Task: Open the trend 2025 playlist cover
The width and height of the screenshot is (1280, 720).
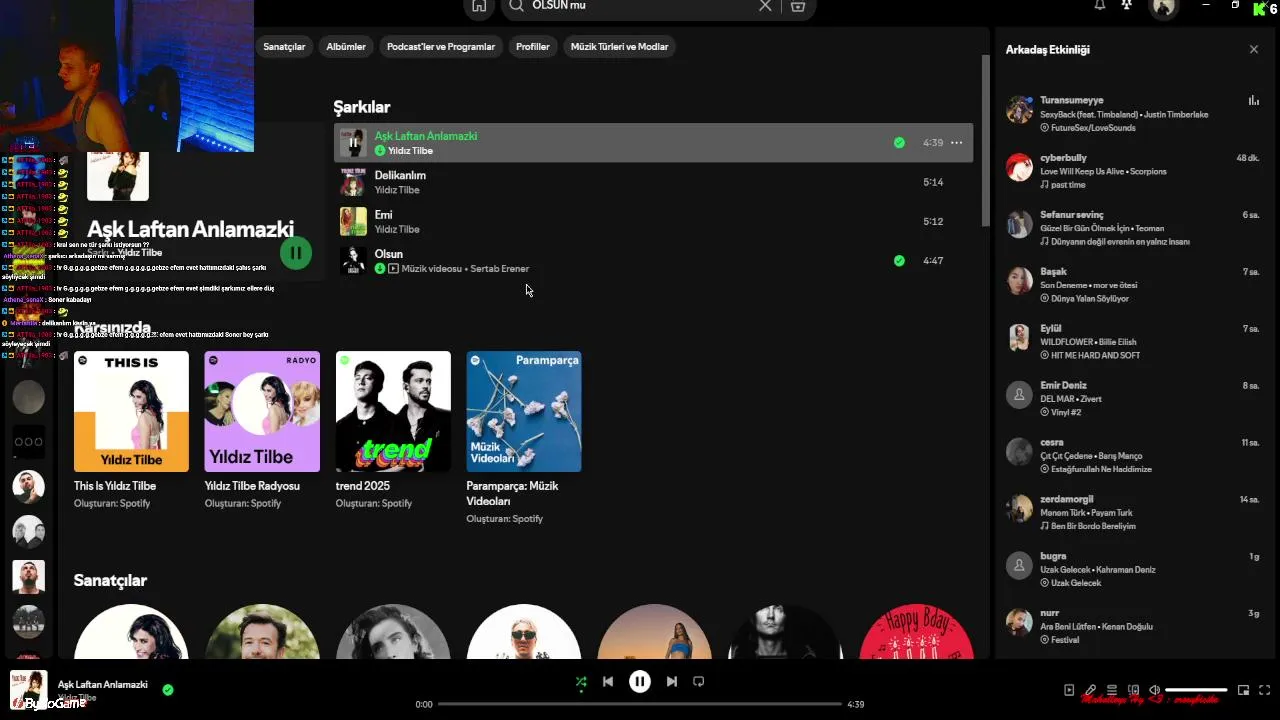Action: pyautogui.click(x=393, y=411)
